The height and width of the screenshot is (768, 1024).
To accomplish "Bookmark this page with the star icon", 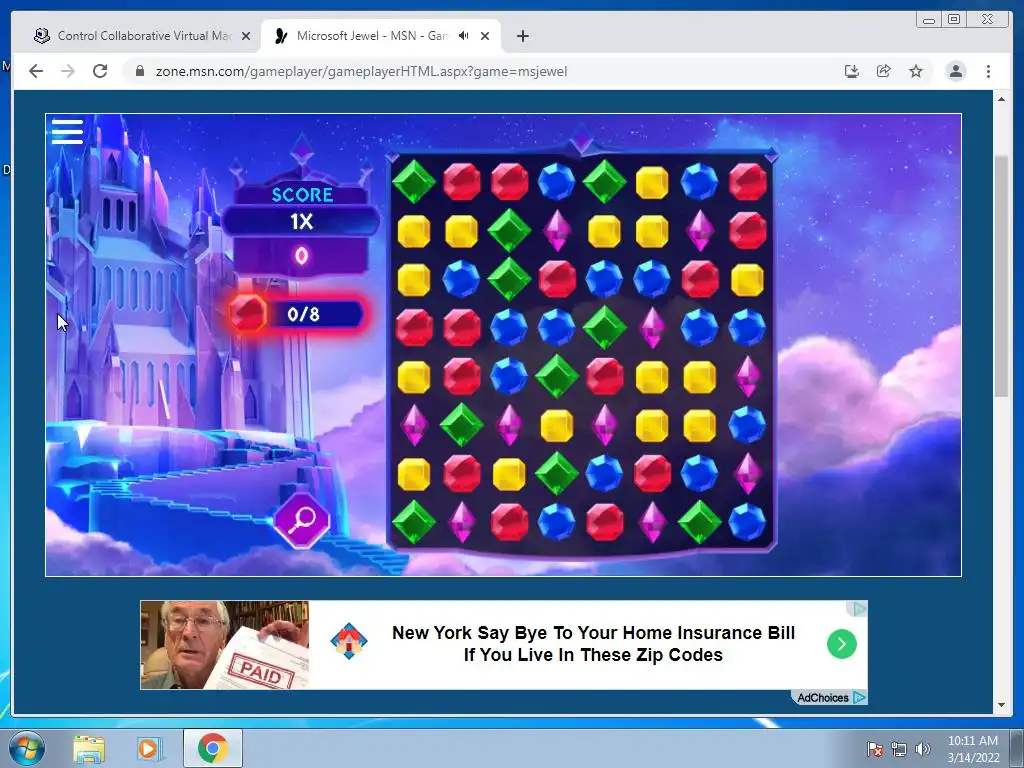I will click(x=916, y=71).
